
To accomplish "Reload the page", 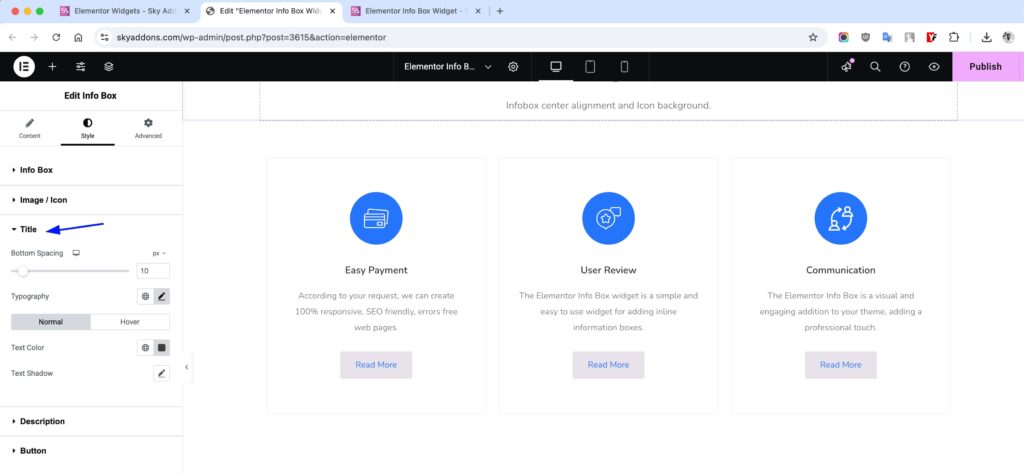I will (56, 38).
